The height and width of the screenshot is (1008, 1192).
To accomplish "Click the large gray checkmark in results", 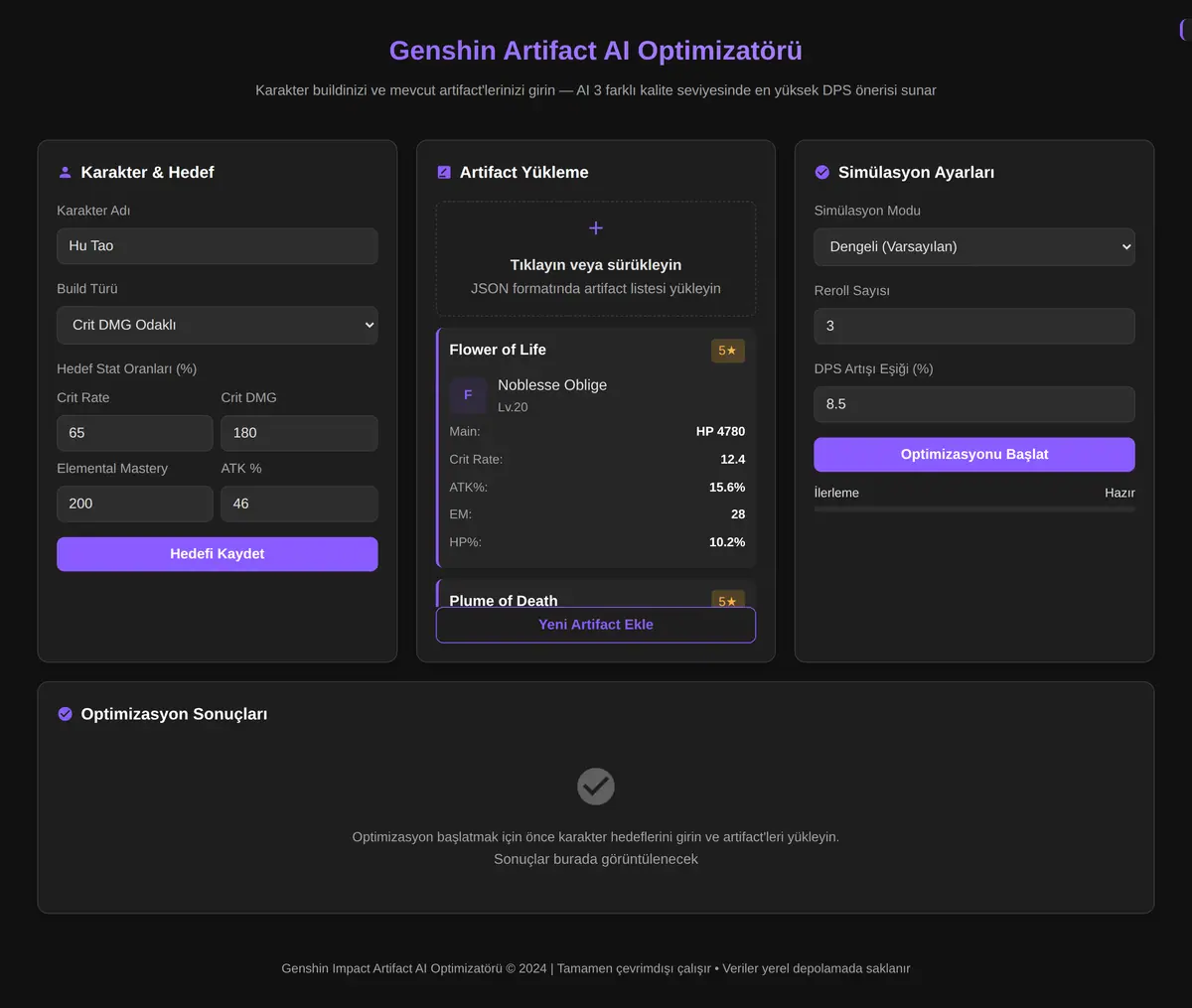I will pyautogui.click(x=596, y=787).
